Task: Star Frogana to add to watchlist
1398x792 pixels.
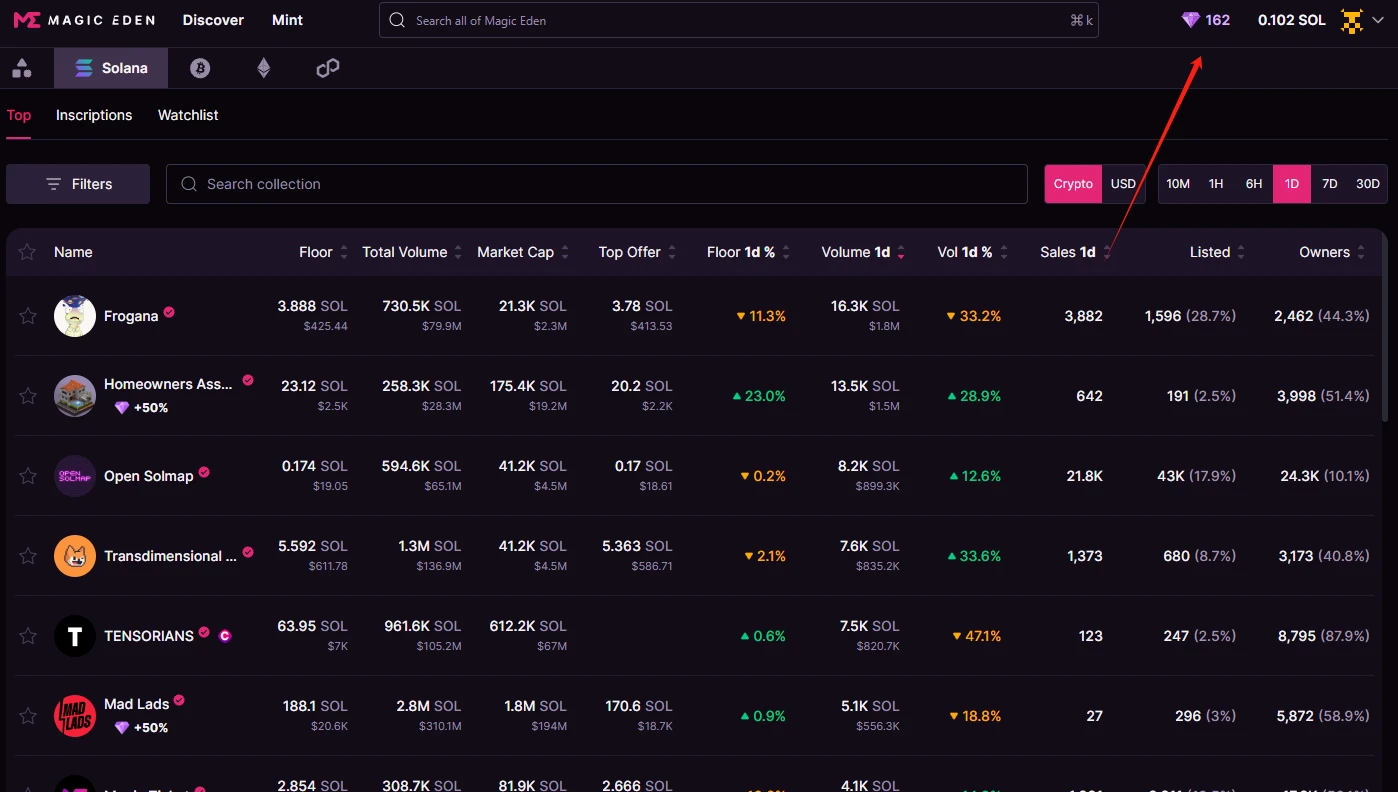Action: point(28,316)
